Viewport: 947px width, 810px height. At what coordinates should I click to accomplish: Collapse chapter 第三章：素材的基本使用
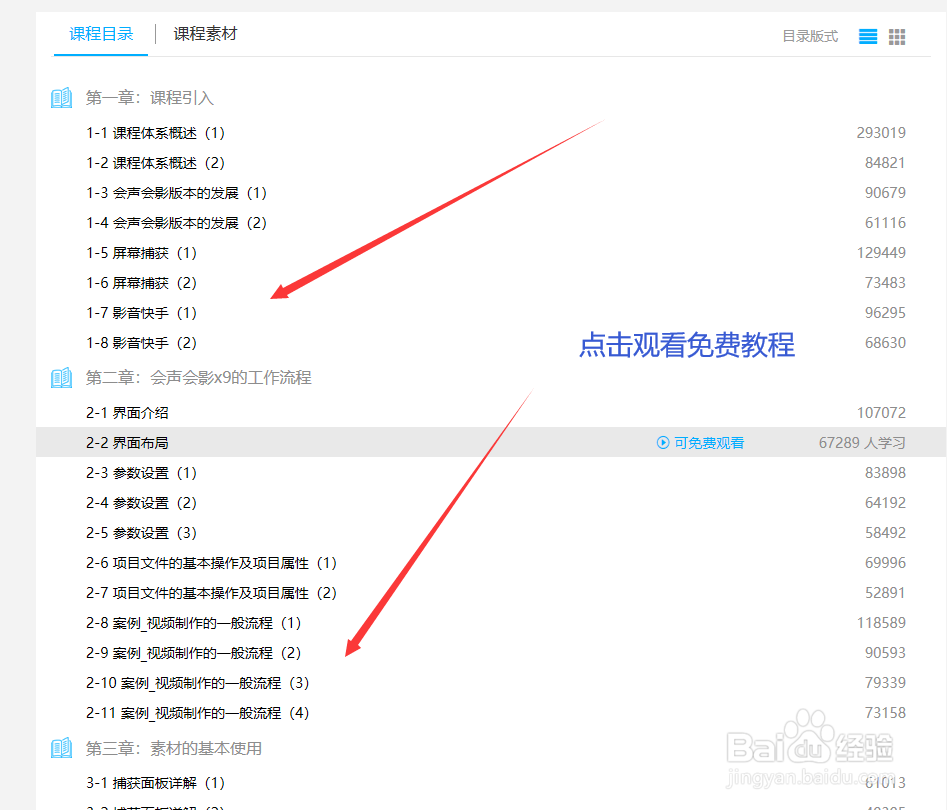pos(174,748)
